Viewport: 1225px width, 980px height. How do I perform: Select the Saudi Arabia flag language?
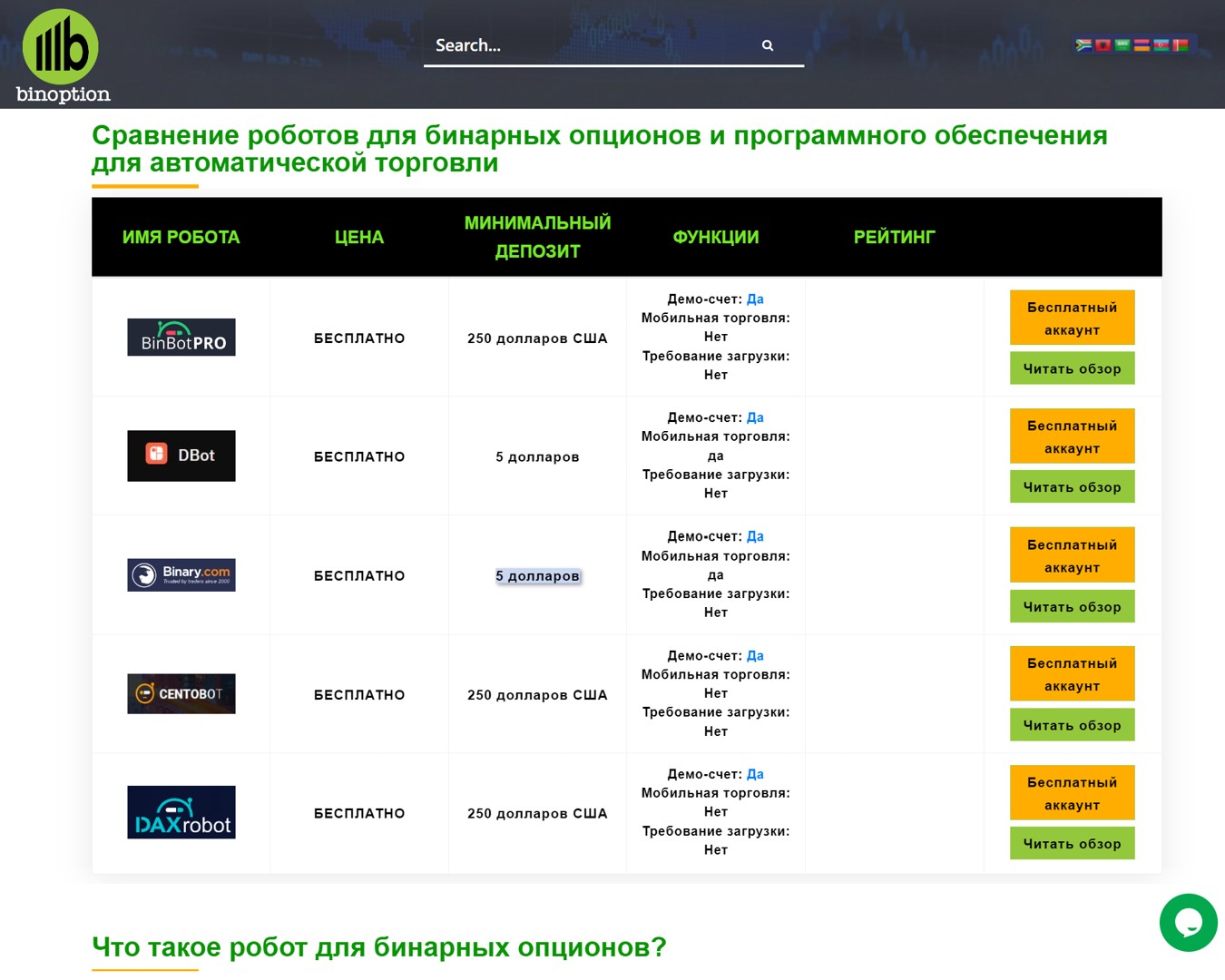tap(1122, 44)
